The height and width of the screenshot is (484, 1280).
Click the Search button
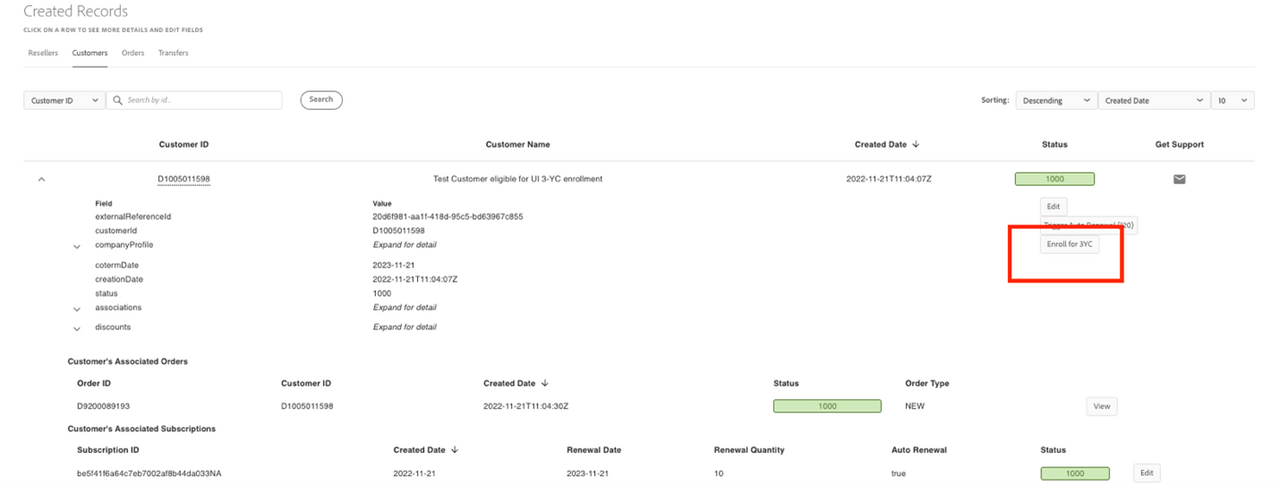pos(321,100)
